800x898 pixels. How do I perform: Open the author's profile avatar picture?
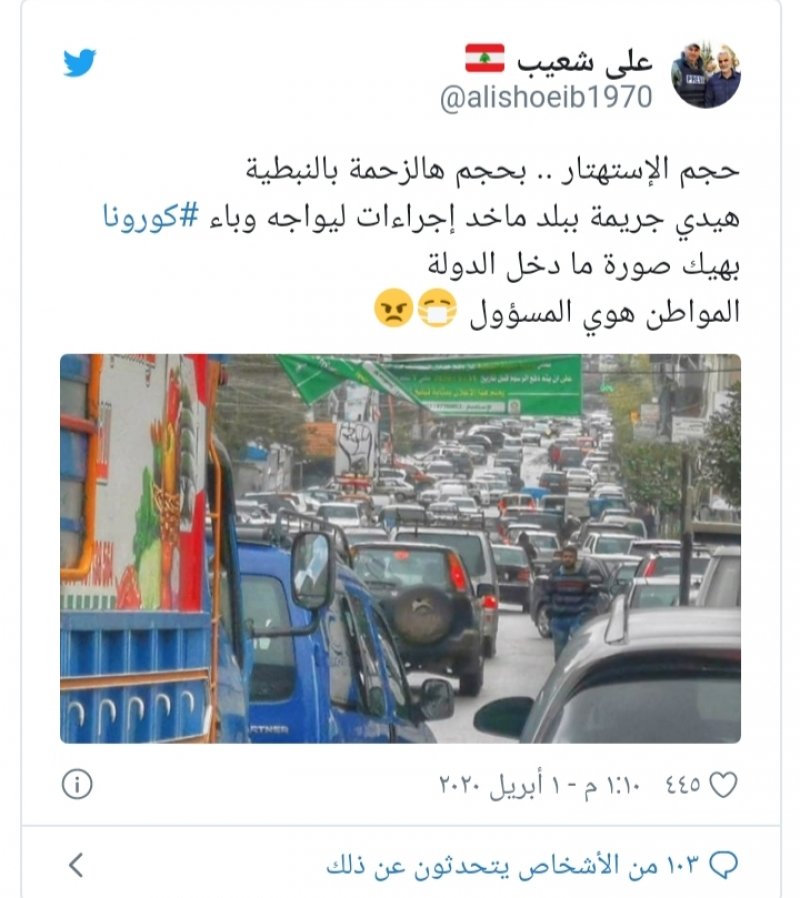[706, 74]
